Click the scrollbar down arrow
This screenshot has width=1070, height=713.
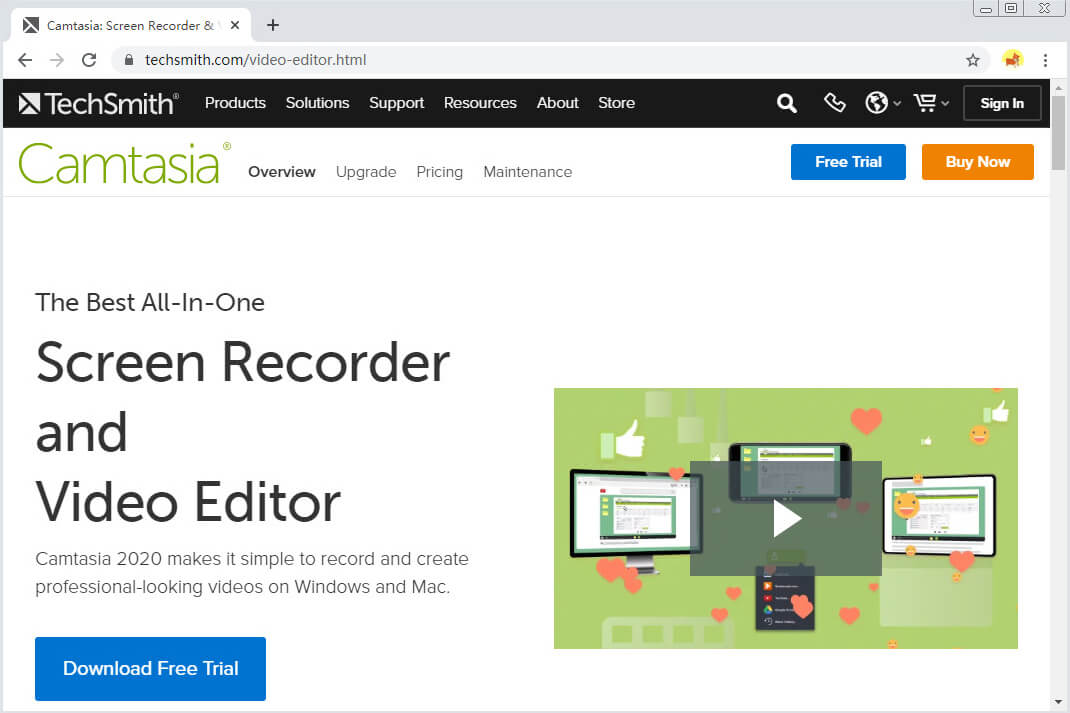pos(1058,701)
